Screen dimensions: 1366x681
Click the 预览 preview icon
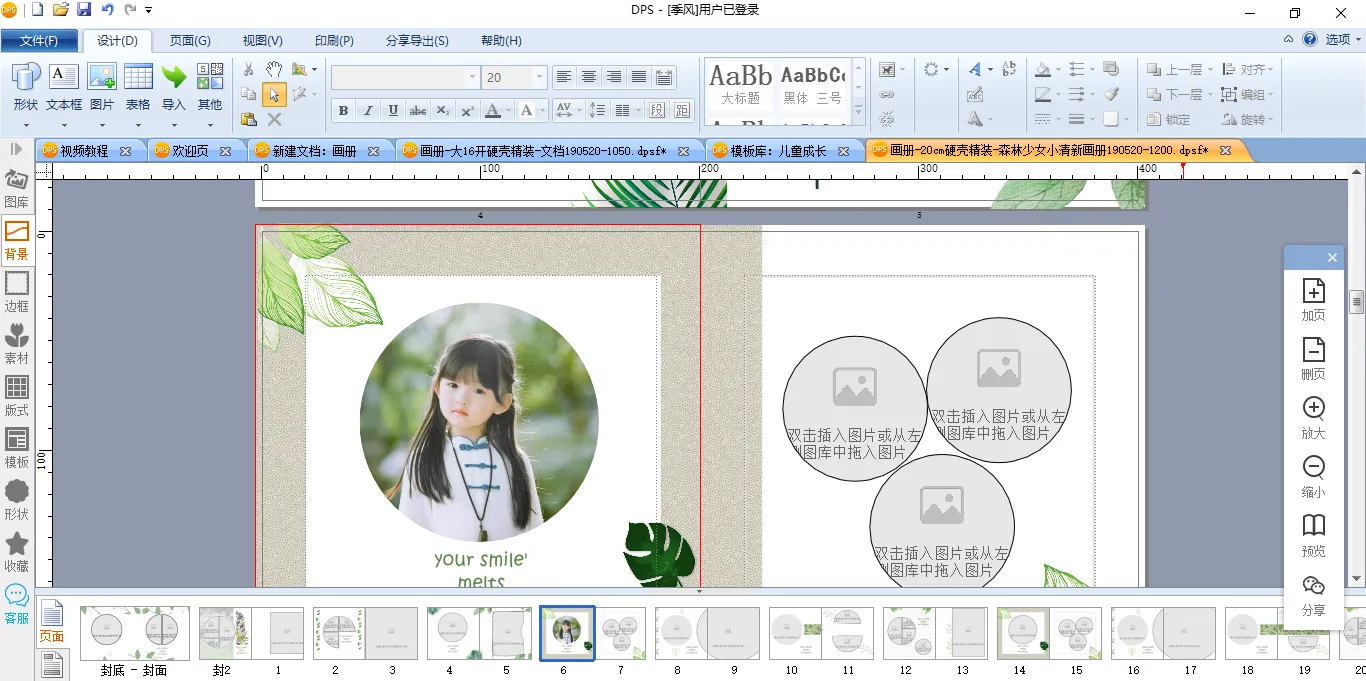(1313, 535)
